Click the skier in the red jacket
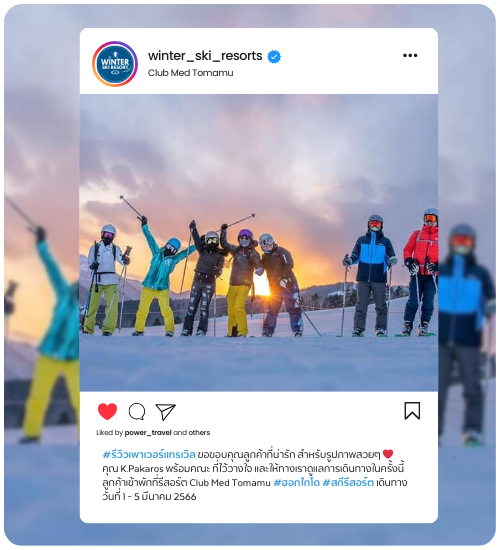This screenshot has height=550, width=500. (422, 272)
